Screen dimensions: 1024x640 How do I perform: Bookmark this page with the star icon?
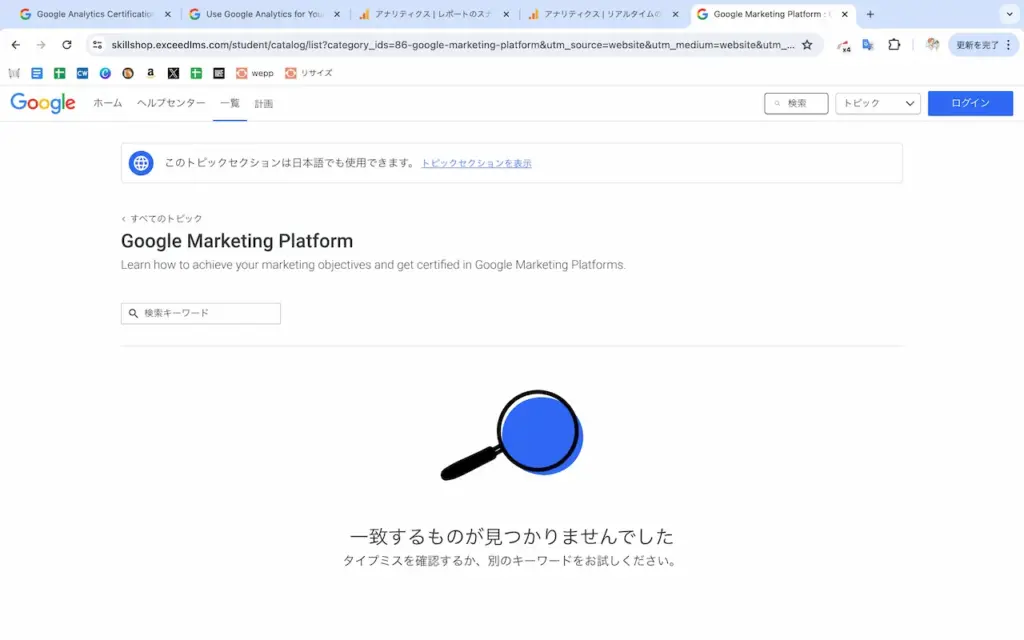point(807,45)
